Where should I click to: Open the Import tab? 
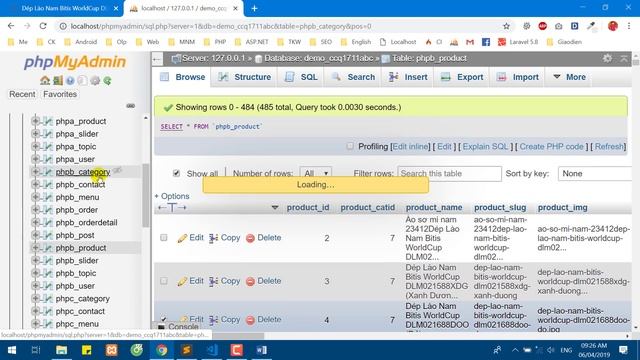[518, 77]
